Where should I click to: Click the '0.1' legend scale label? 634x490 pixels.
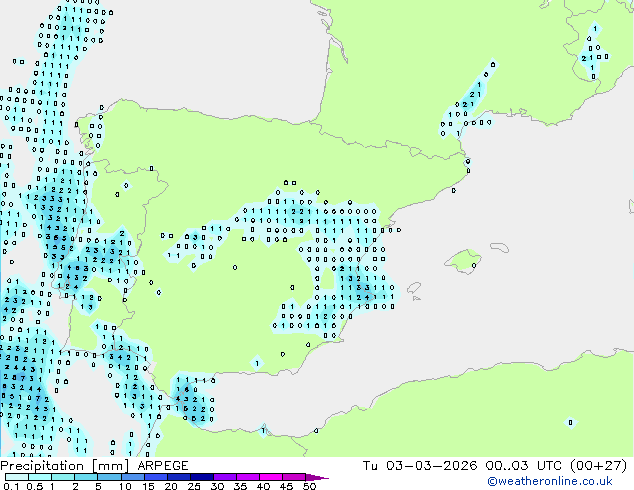[x=11, y=486]
